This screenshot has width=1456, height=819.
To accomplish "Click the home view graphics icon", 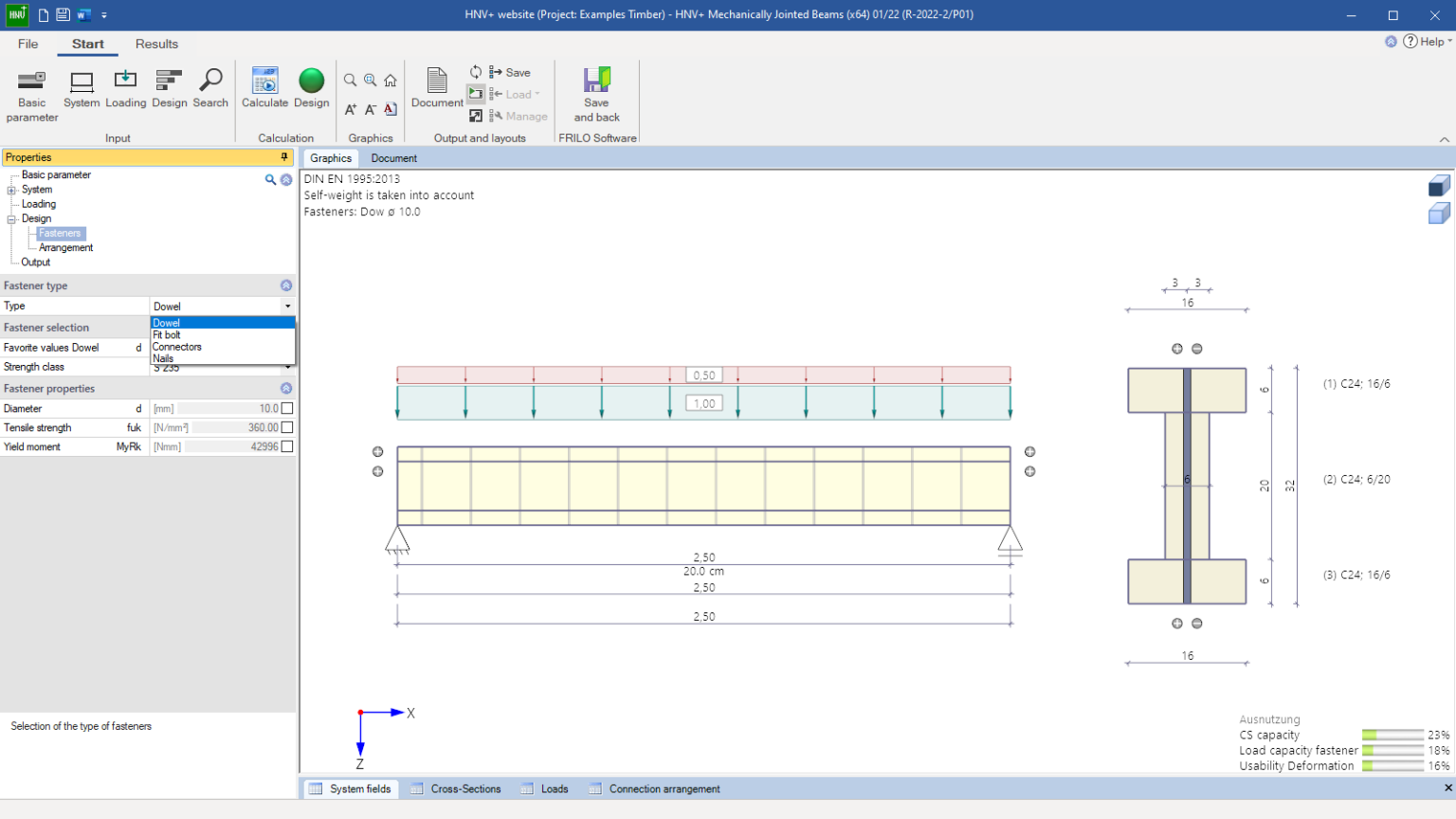I will point(391,81).
